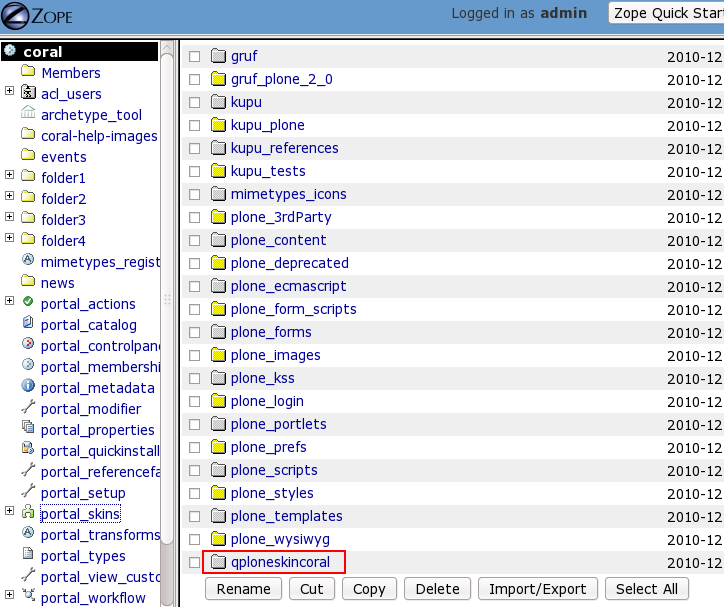Expand the portal_actions tree node

(x=9, y=300)
